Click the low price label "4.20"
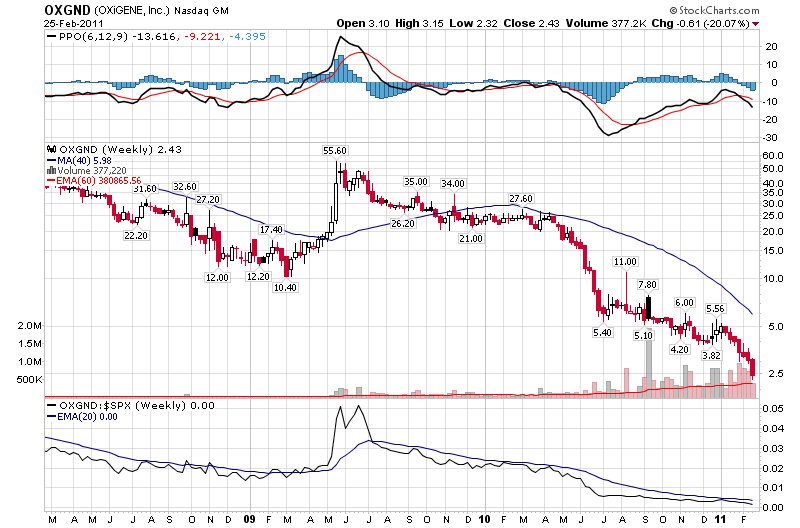 pyautogui.click(x=680, y=349)
